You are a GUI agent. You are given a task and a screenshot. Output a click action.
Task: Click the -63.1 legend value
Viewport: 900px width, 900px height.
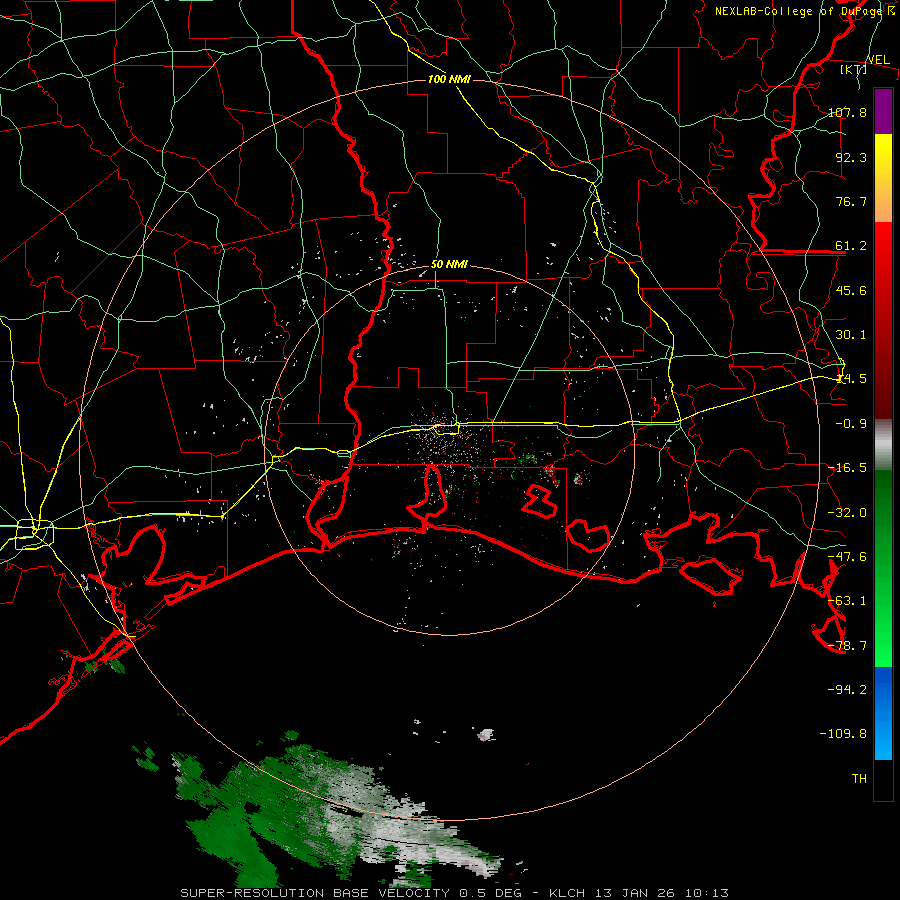847,601
